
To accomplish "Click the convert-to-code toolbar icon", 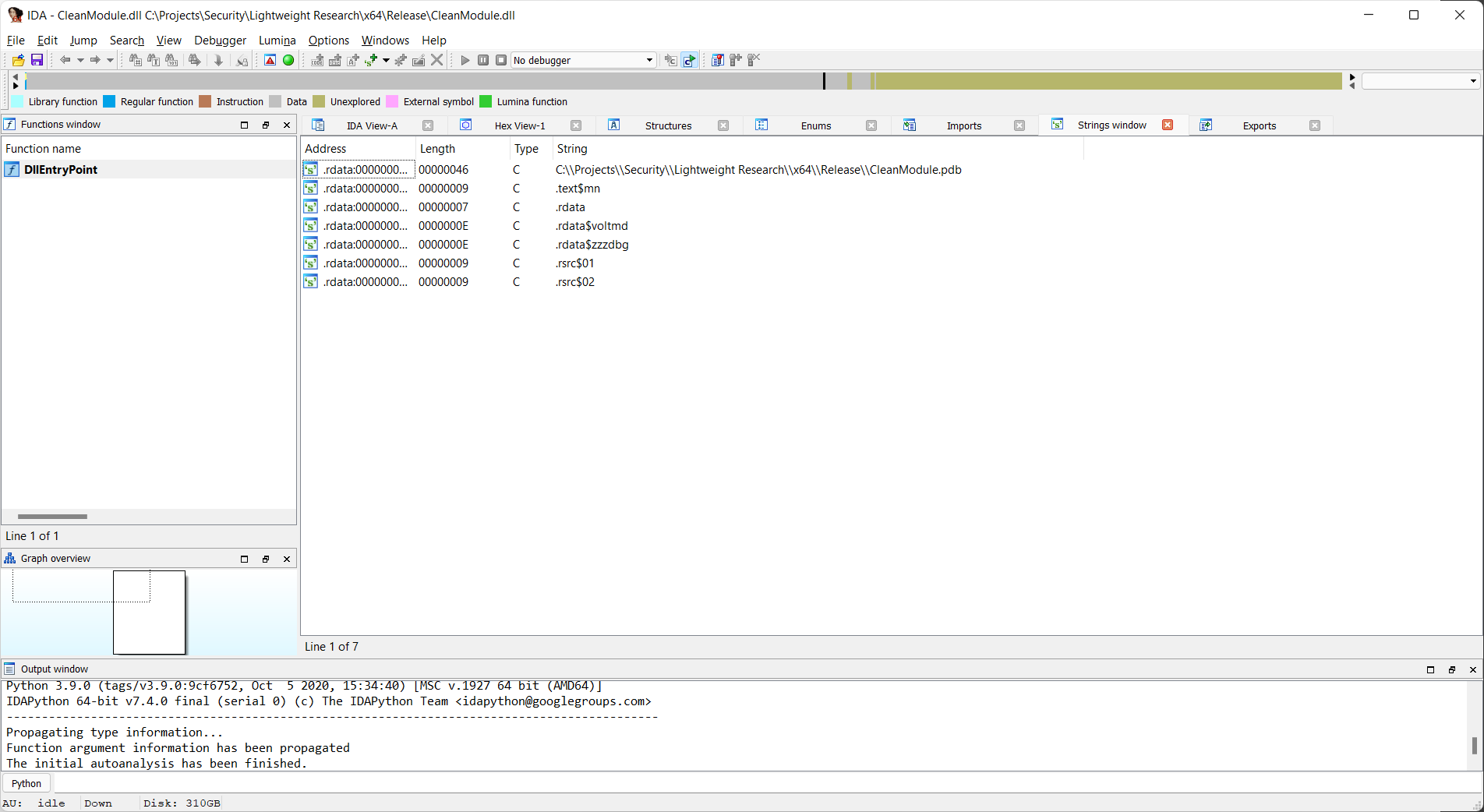I will coord(317,60).
